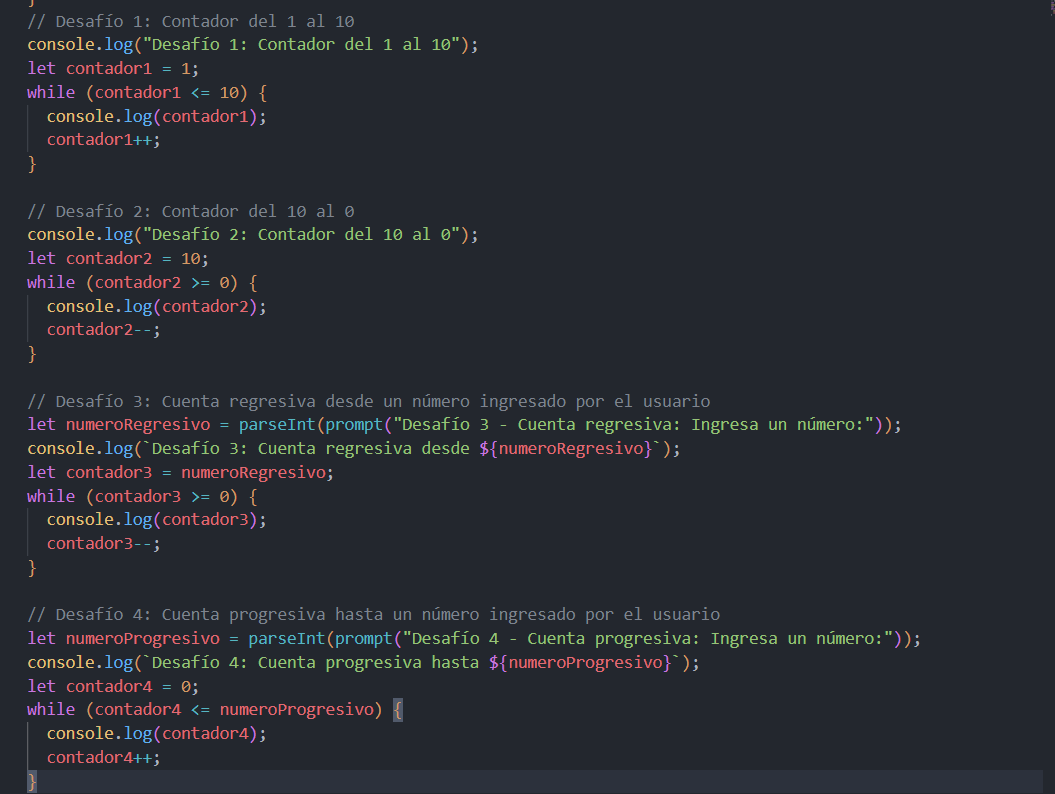This screenshot has width=1055, height=794.
Task: Click the statement 'console.log(contador2);'
Action: click(157, 306)
